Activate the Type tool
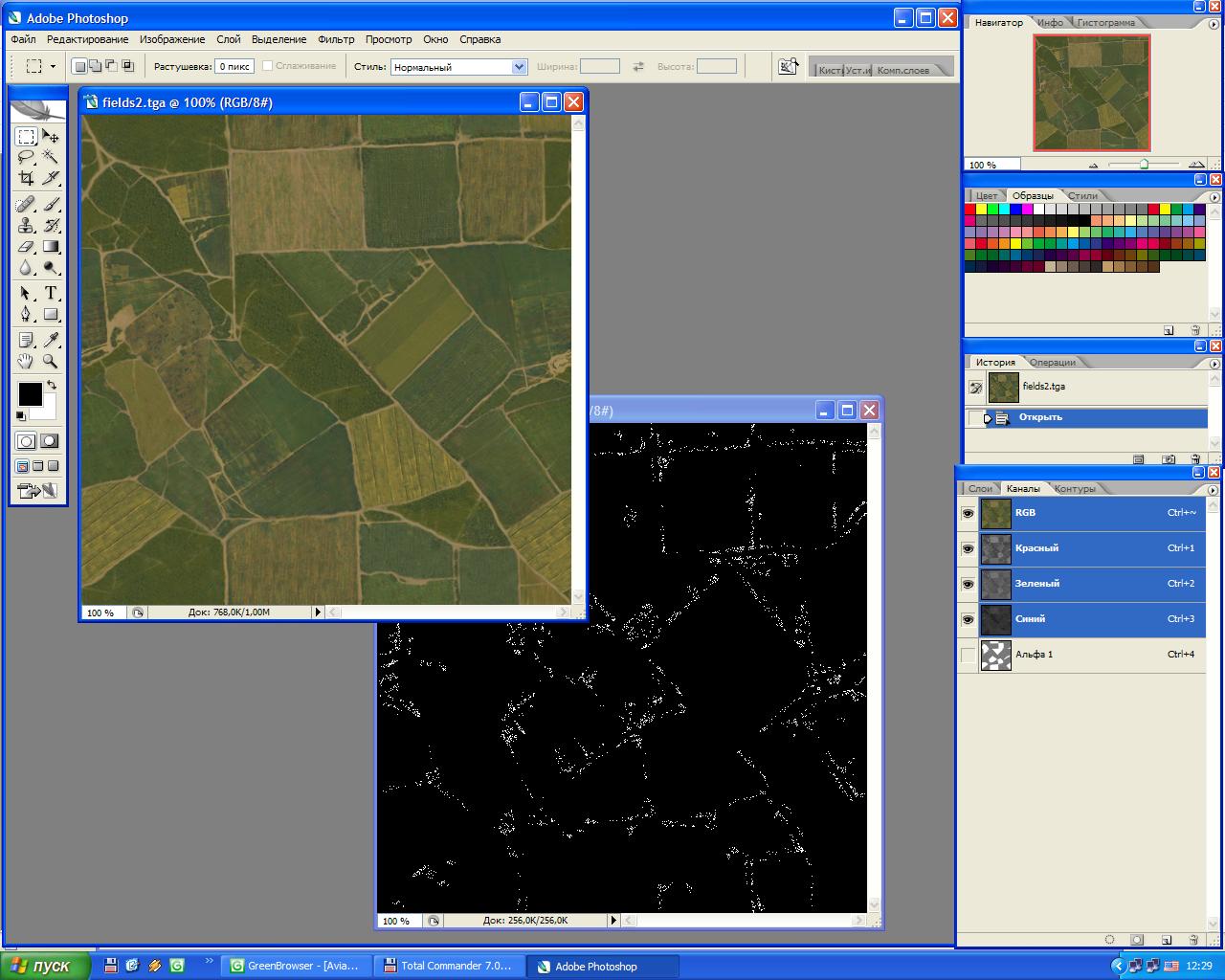Screen dimensions: 1225x980 click(51, 293)
